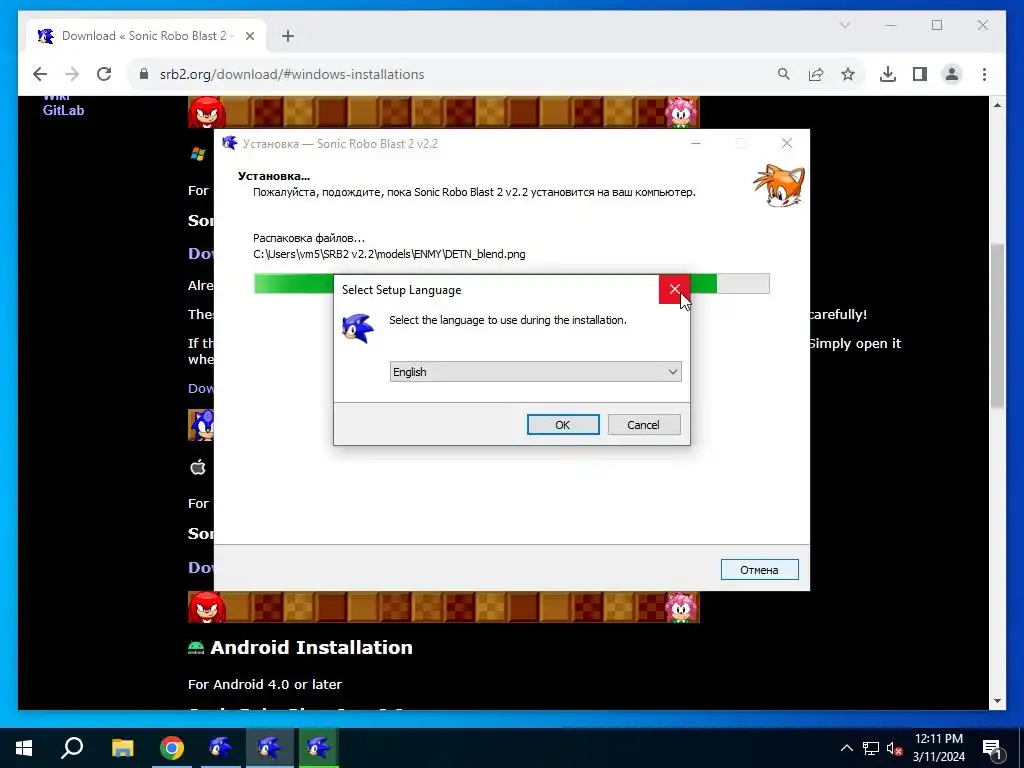
Task: Share this page via the share icon
Action: (x=816, y=74)
